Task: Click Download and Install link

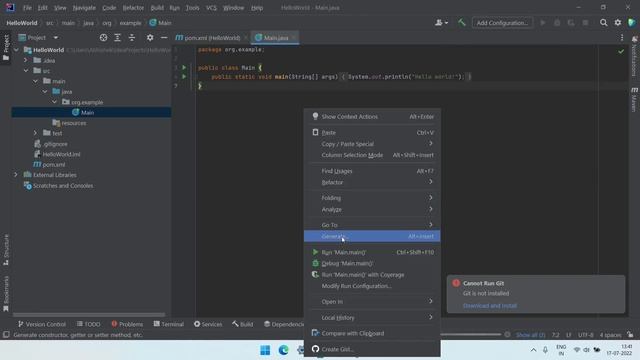Action: (490, 306)
